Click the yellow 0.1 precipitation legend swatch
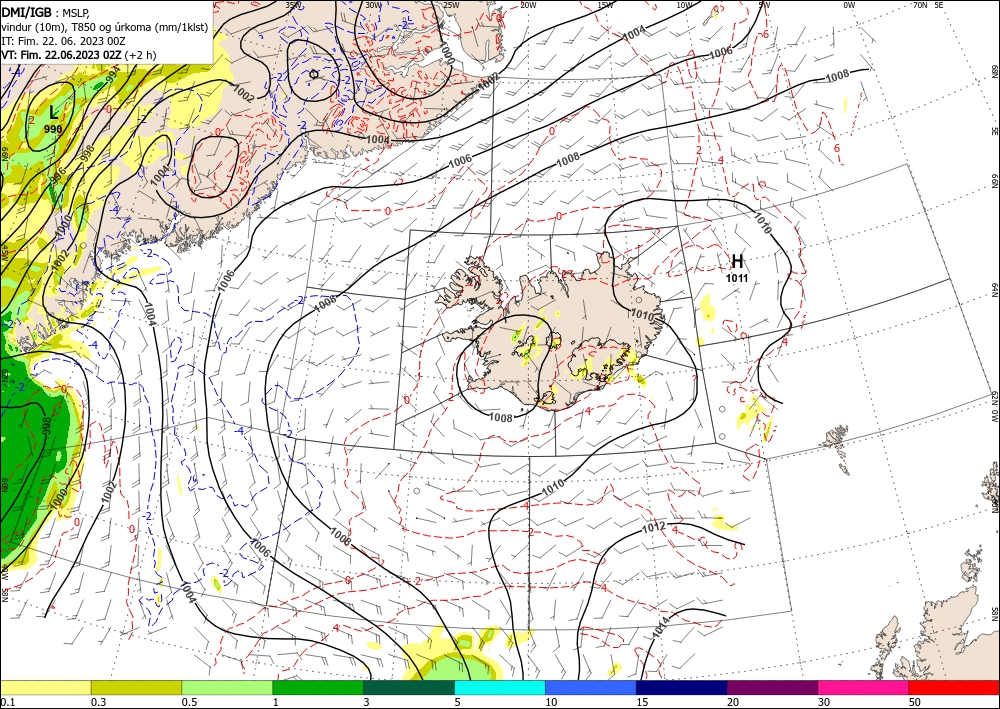 pyautogui.click(x=45, y=687)
